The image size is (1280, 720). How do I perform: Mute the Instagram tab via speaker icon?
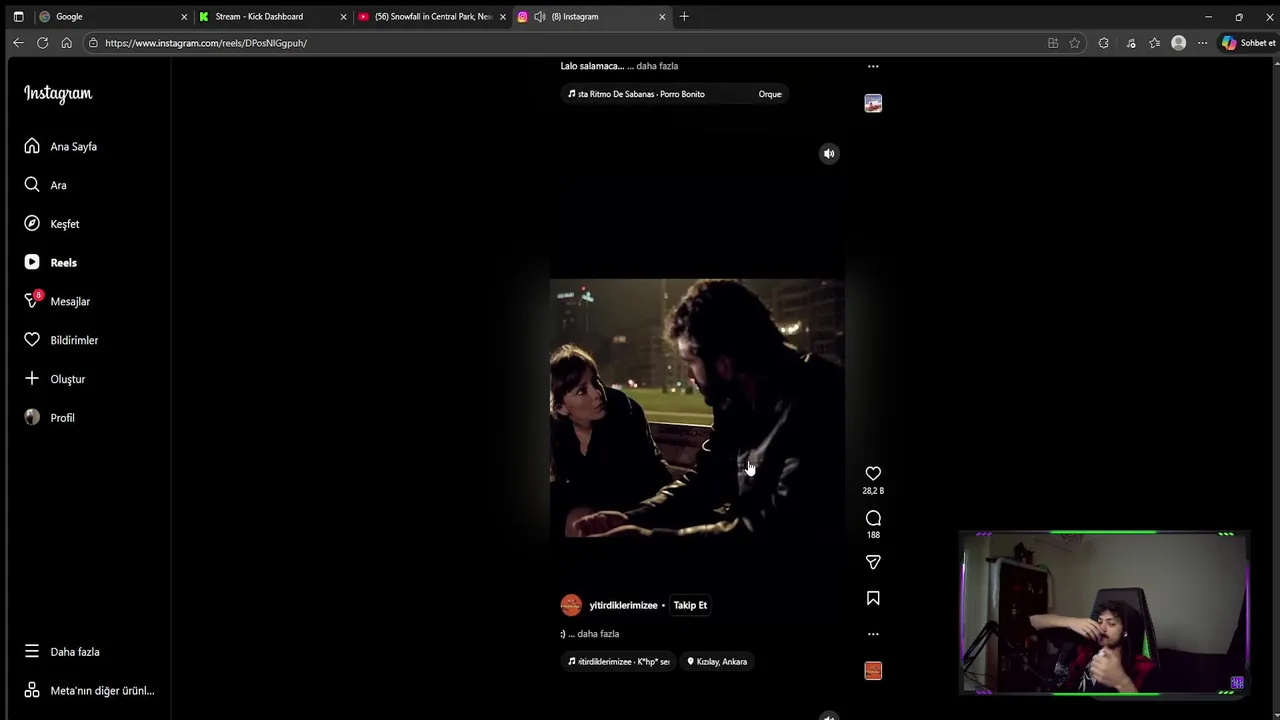pos(540,16)
